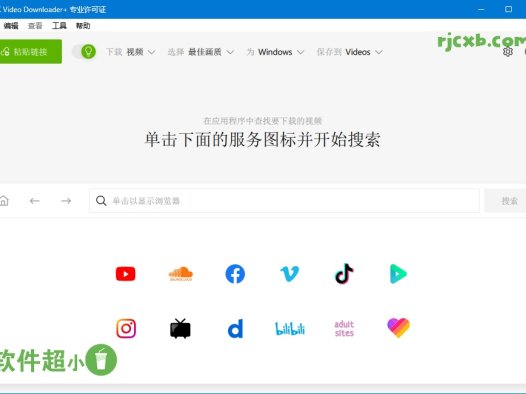Open the green play-triangle service icon
The image size is (526, 394).
pyautogui.click(x=398, y=274)
